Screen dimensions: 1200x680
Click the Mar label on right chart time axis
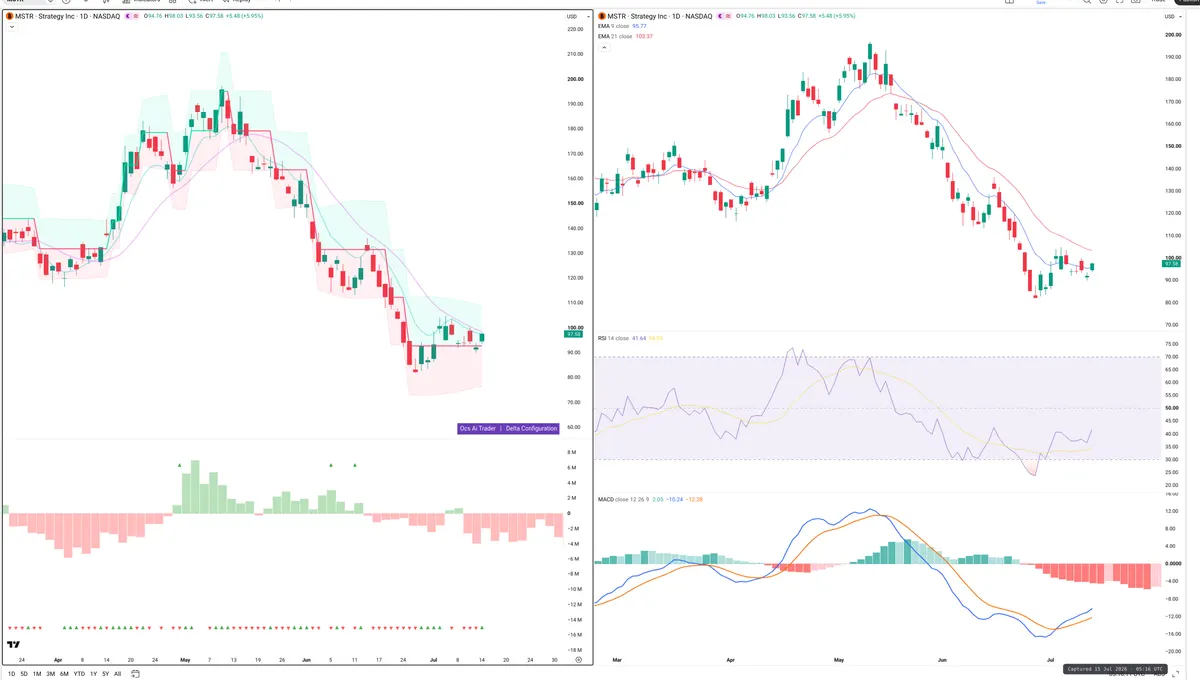point(617,660)
